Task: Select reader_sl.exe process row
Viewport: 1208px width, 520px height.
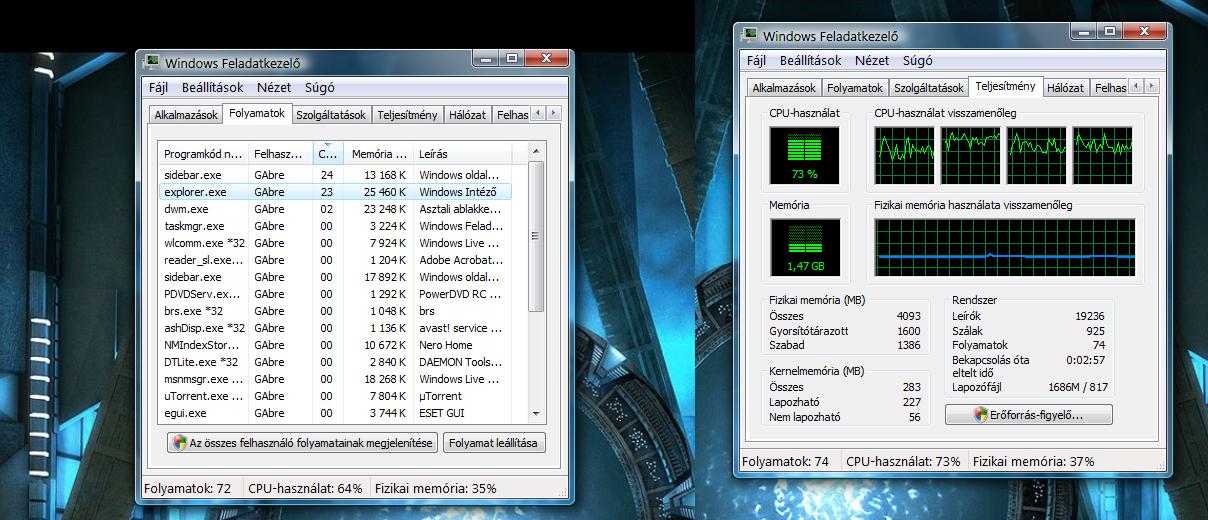Action: [x=335, y=260]
